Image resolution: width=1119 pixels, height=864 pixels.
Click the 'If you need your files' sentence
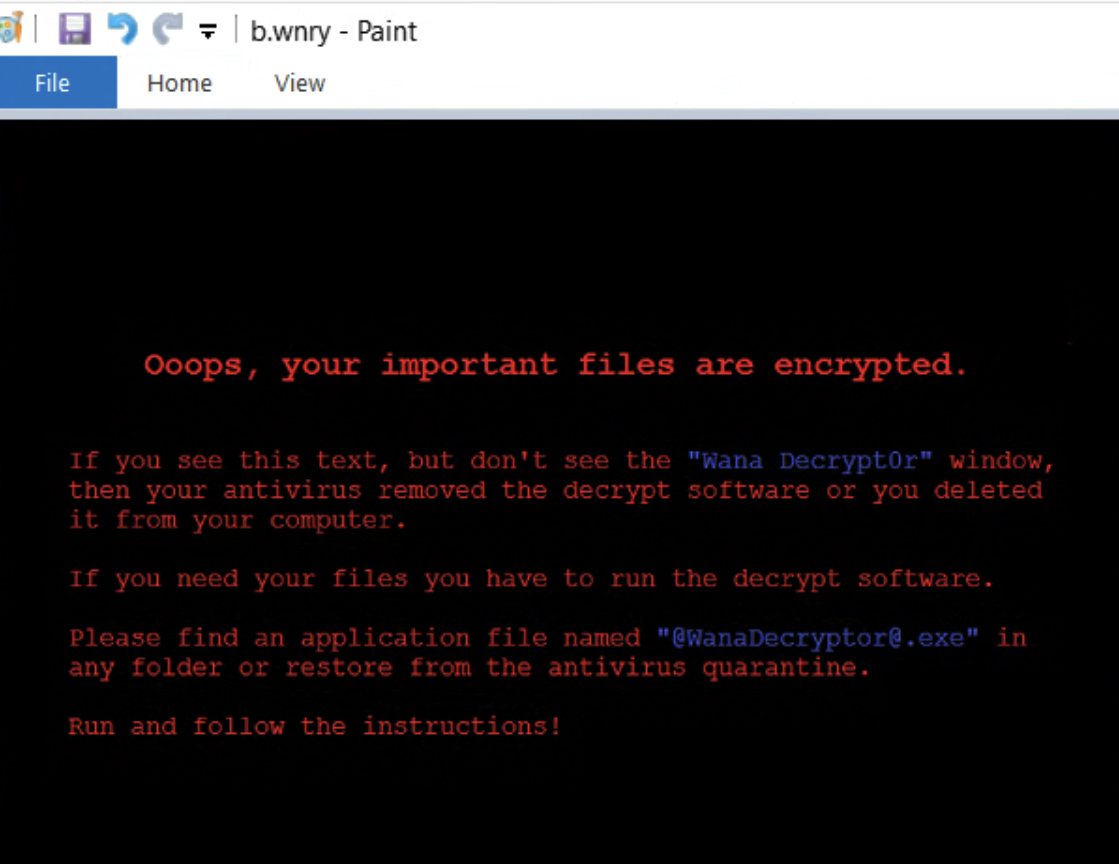click(x=531, y=579)
